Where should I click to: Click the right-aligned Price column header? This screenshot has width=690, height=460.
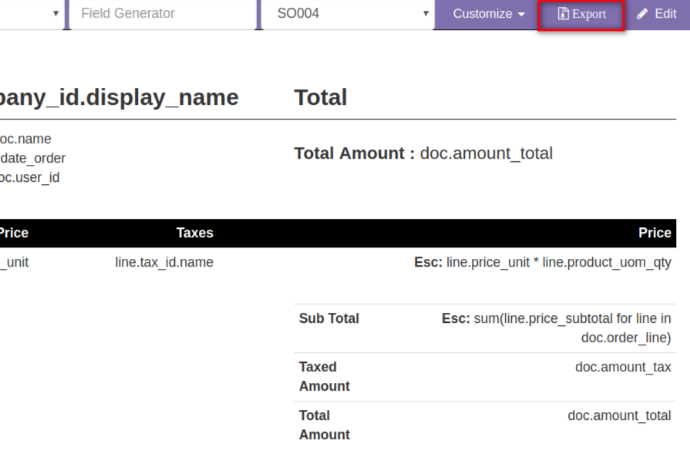coord(654,233)
